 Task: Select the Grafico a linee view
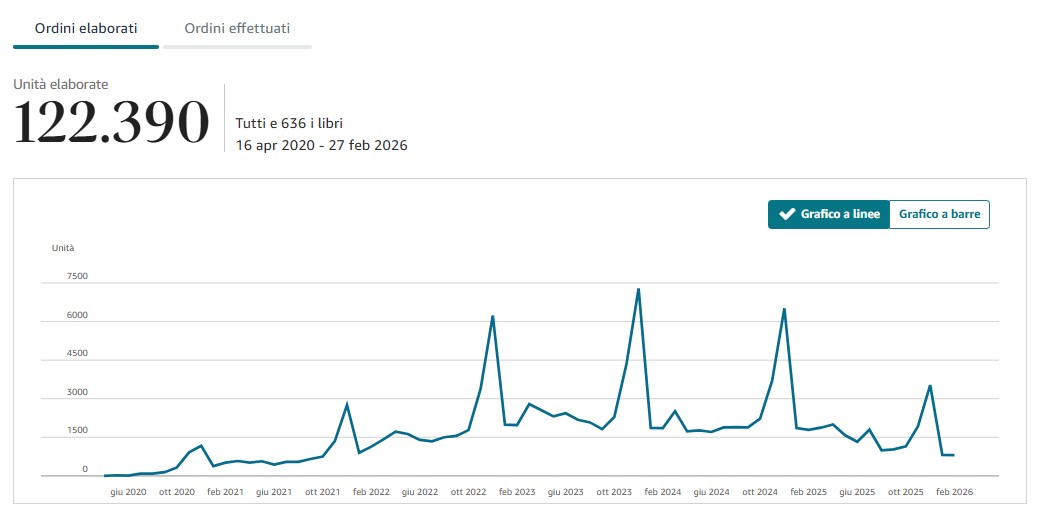coord(828,214)
